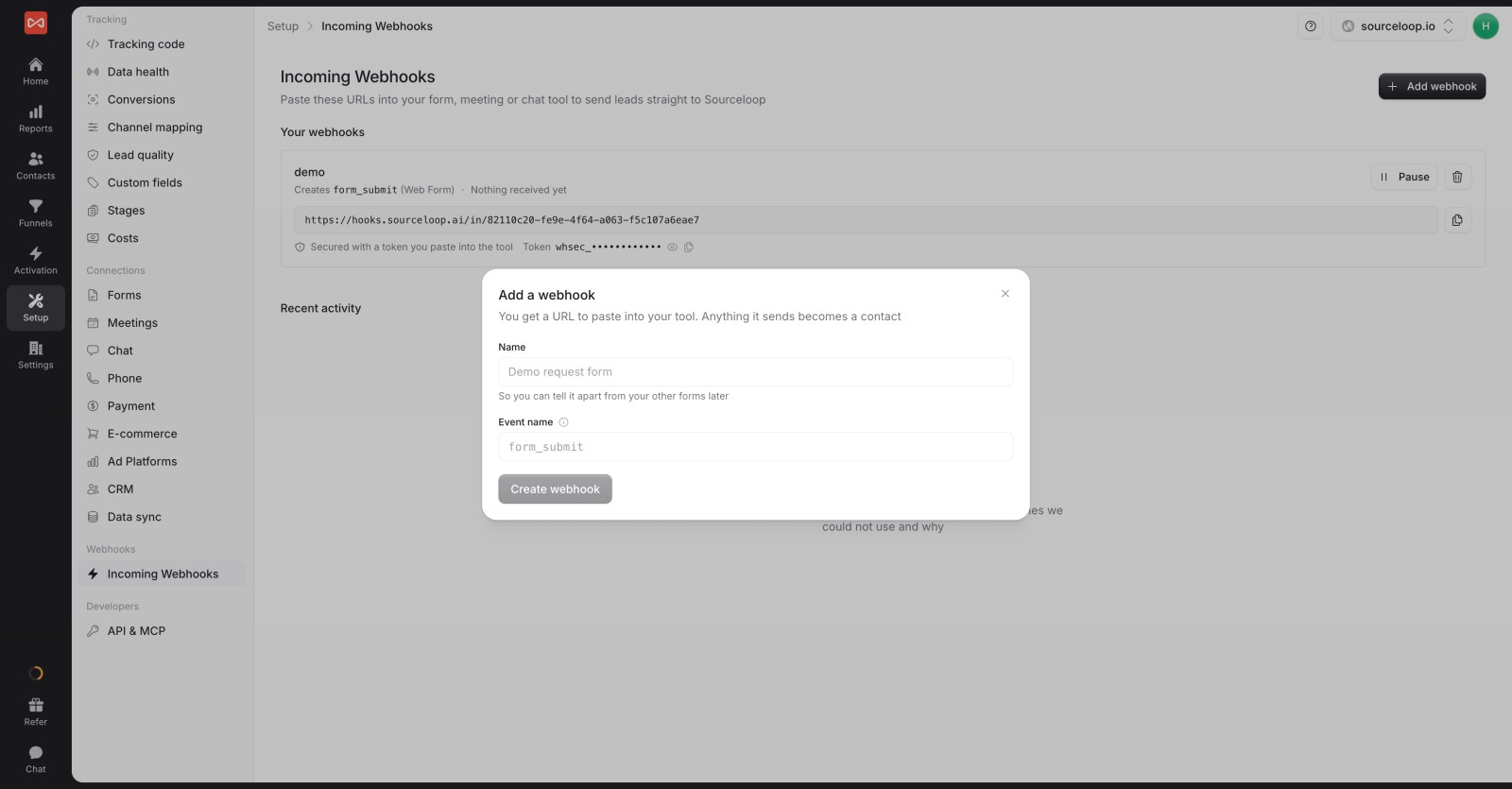Open Ad Platforms
Viewport: 1512px width, 789px height.
pos(163,461)
